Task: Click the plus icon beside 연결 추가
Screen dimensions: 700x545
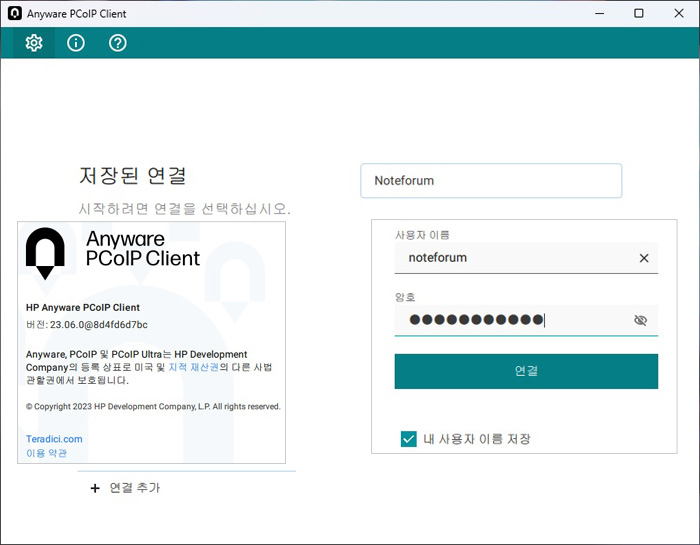Action: (95, 488)
